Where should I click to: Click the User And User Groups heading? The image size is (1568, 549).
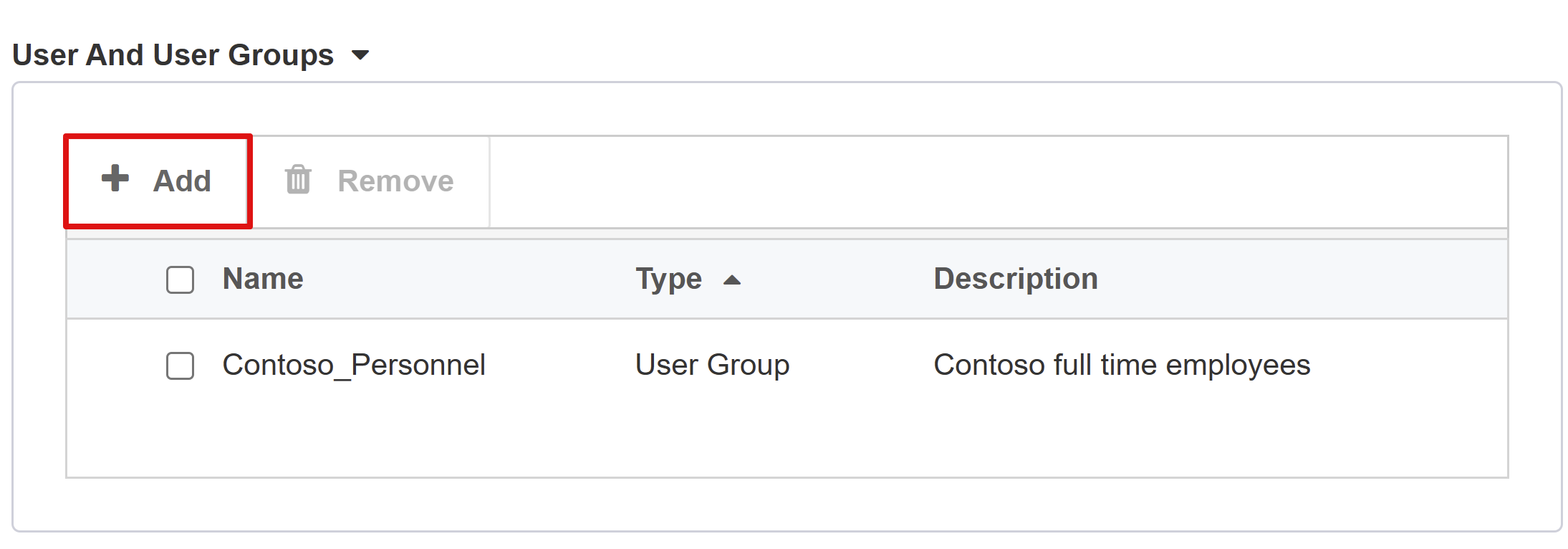click(x=173, y=55)
